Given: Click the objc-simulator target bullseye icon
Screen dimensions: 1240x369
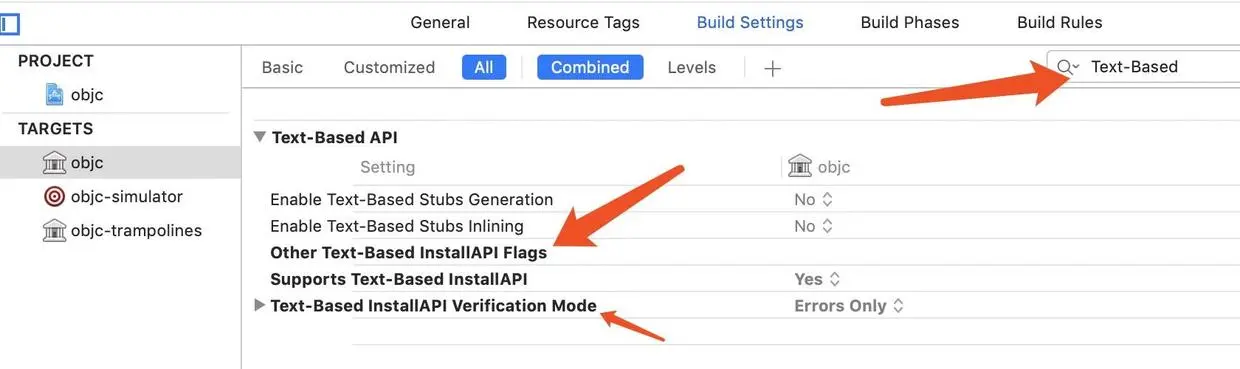Looking at the screenshot, I should 54,197.
